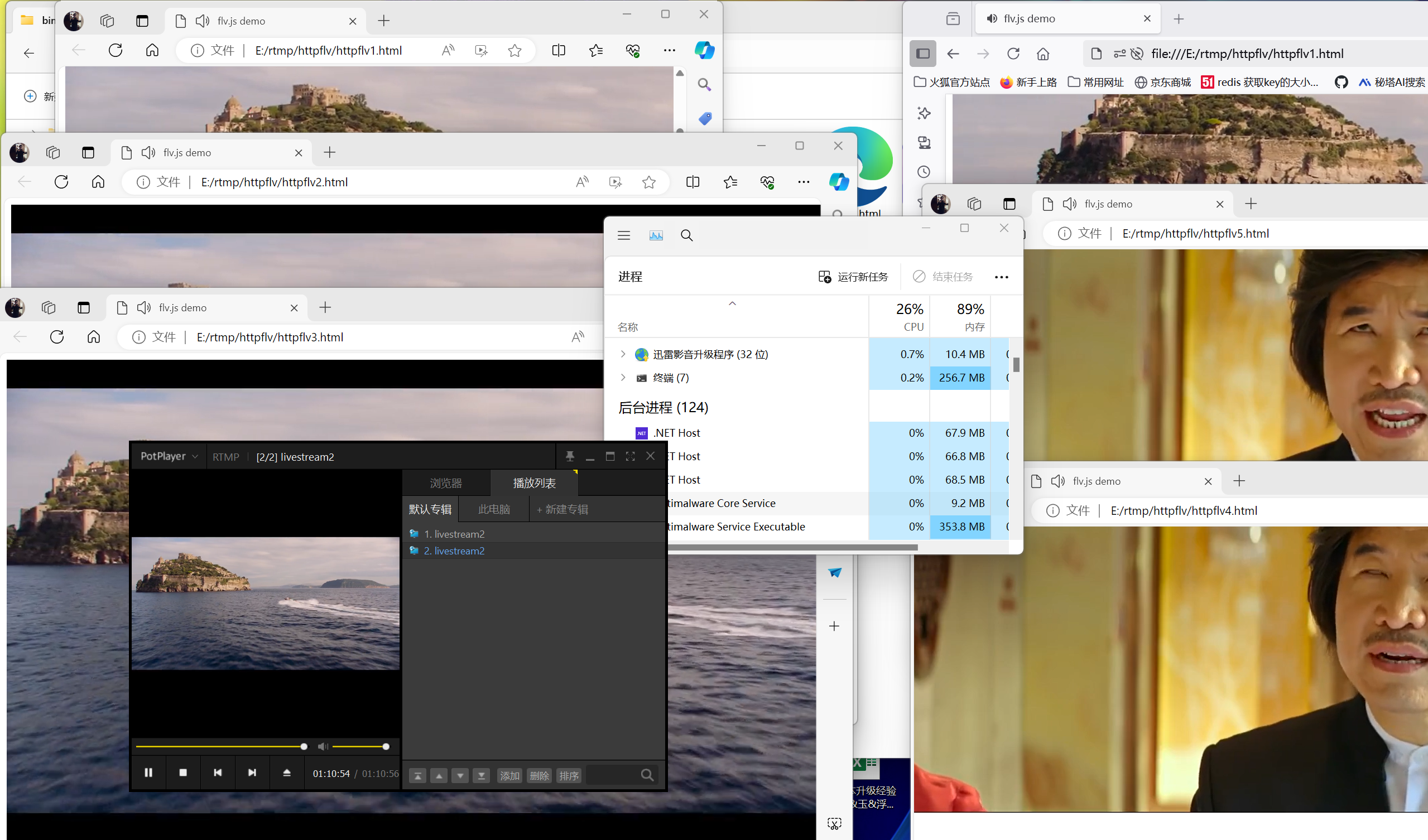Click 运行新任务 in Task Manager
The height and width of the screenshot is (840, 1428).
coord(853,277)
